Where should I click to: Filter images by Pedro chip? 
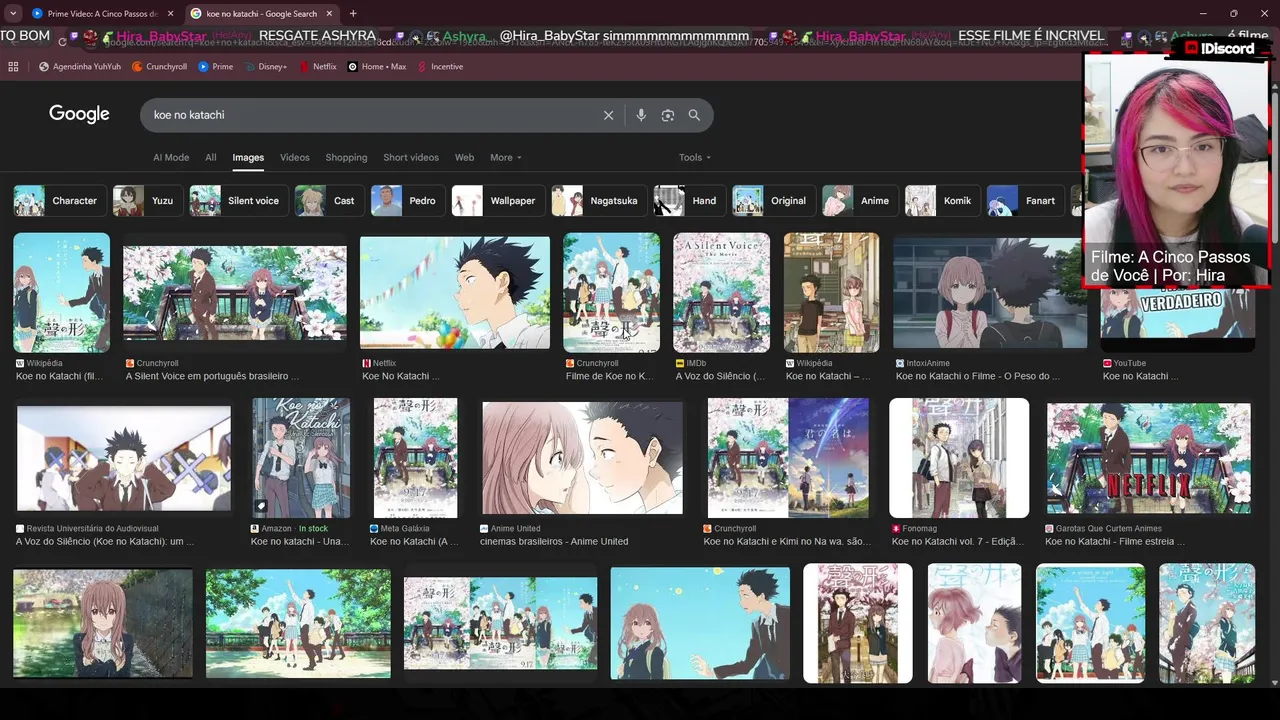pyautogui.click(x=407, y=201)
